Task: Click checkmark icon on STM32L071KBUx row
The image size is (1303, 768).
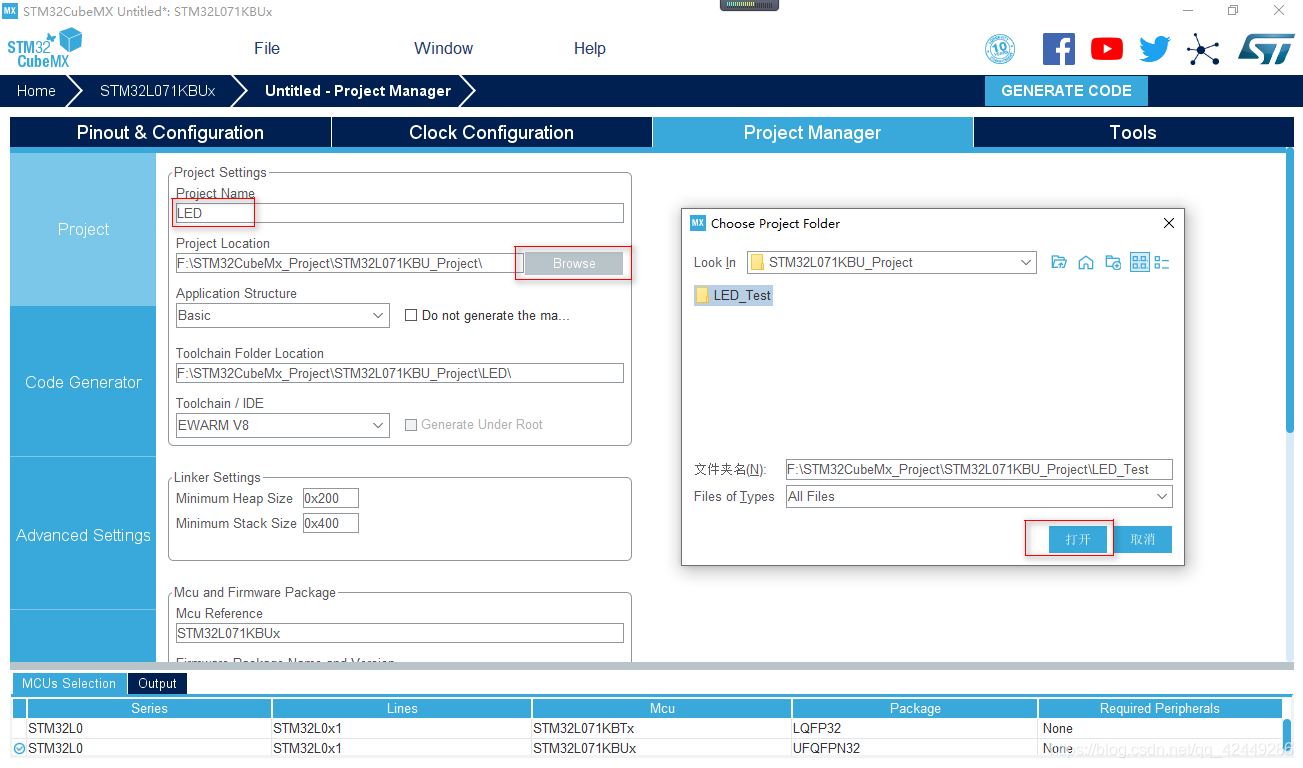Action: point(19,748)
